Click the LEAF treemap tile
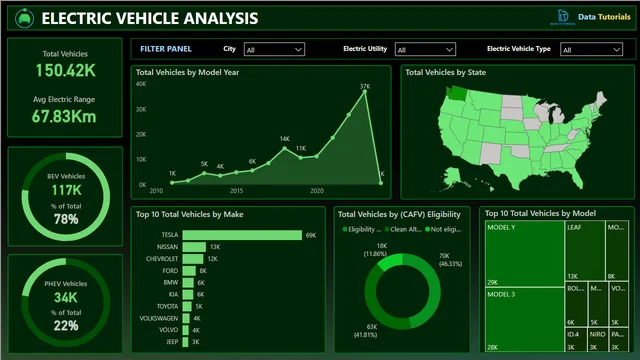Screen dimensions: 640x360 tap(584, 251)
